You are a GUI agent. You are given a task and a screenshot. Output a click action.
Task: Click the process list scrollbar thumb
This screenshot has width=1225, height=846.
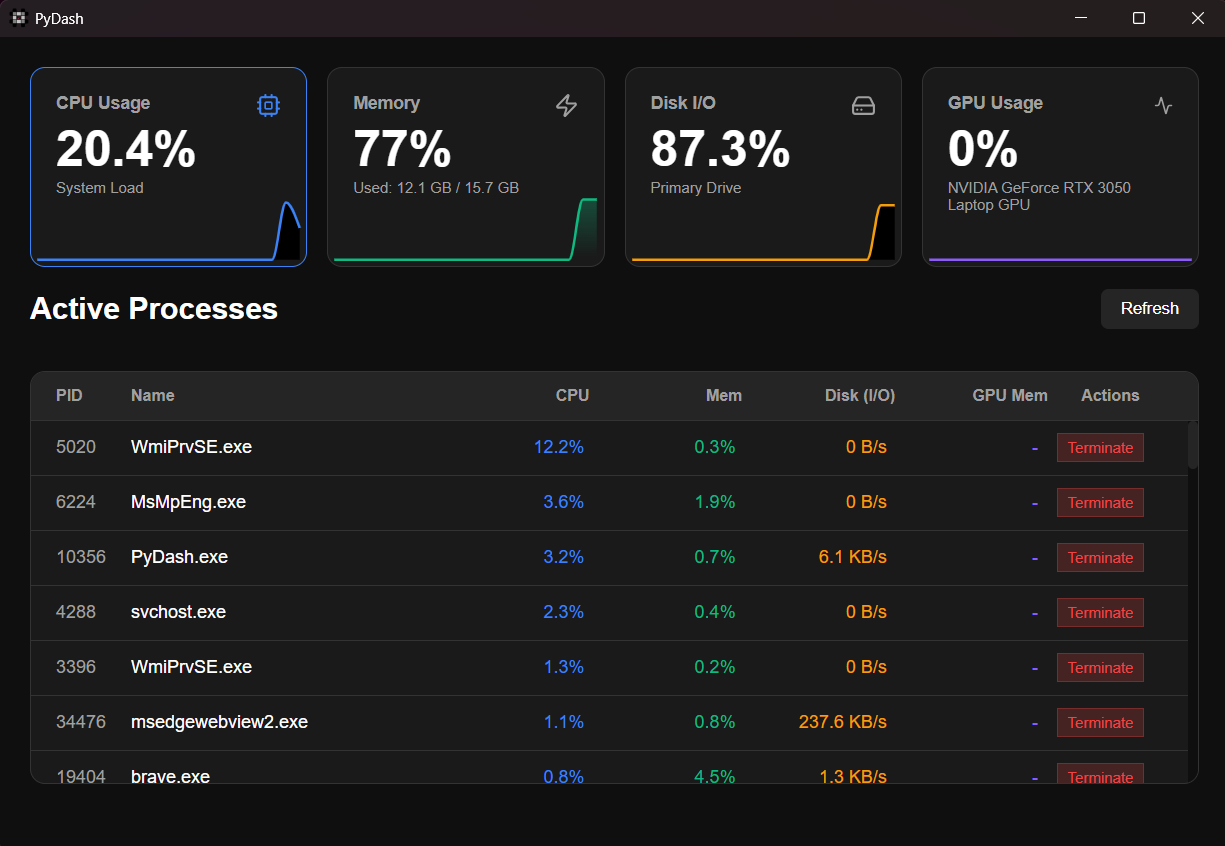tap(1192, 445)
